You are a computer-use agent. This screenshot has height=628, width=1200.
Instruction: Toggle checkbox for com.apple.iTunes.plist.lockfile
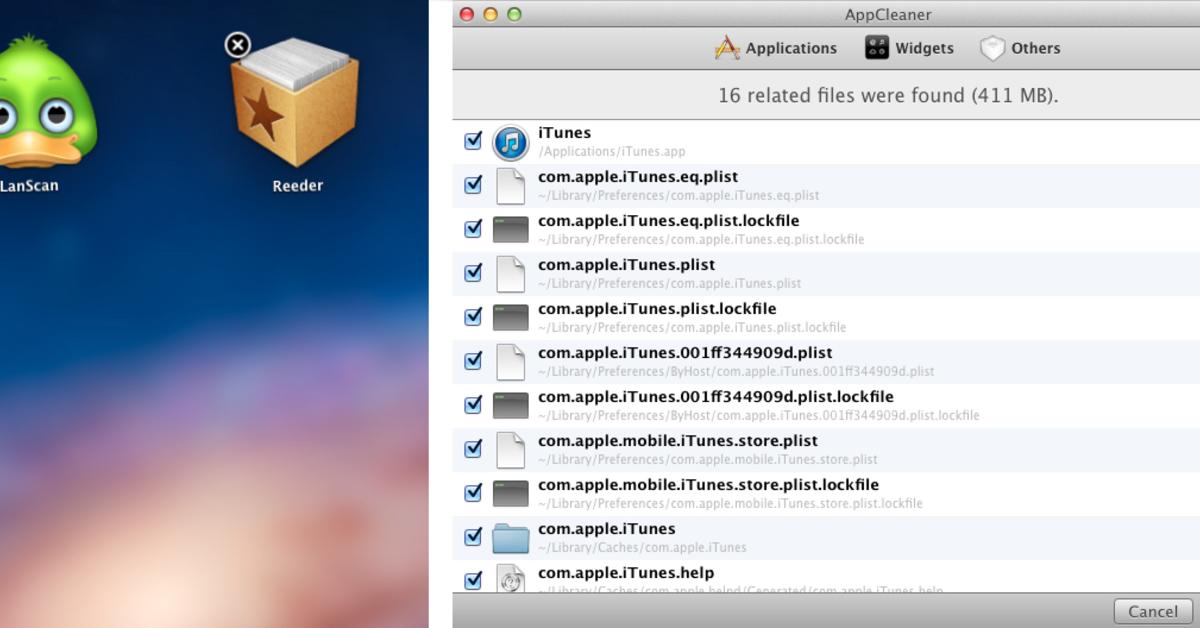click(x=473, y=317)
